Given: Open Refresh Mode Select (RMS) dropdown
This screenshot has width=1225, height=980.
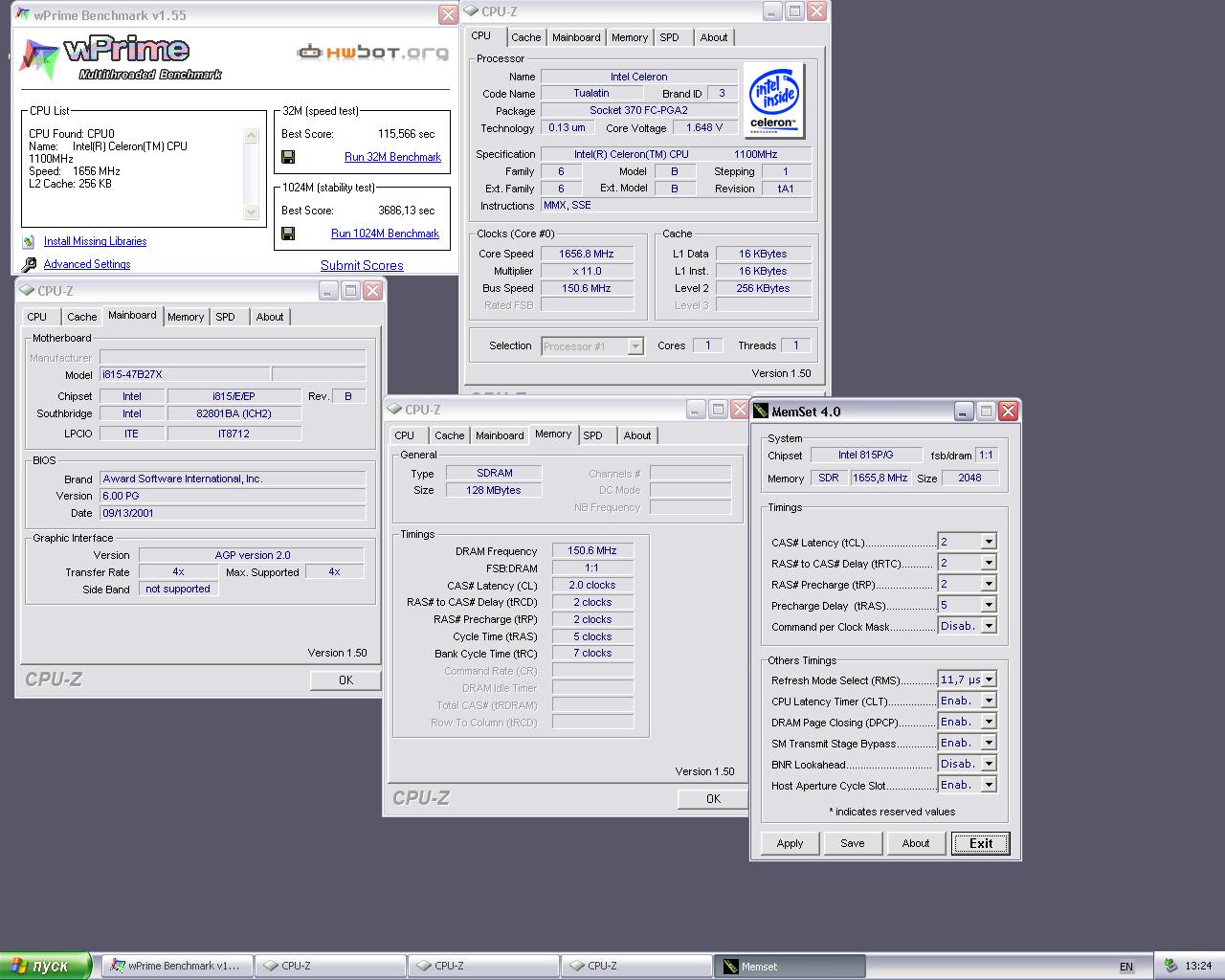Looking at the screenshot, I should tap(988, 679).
